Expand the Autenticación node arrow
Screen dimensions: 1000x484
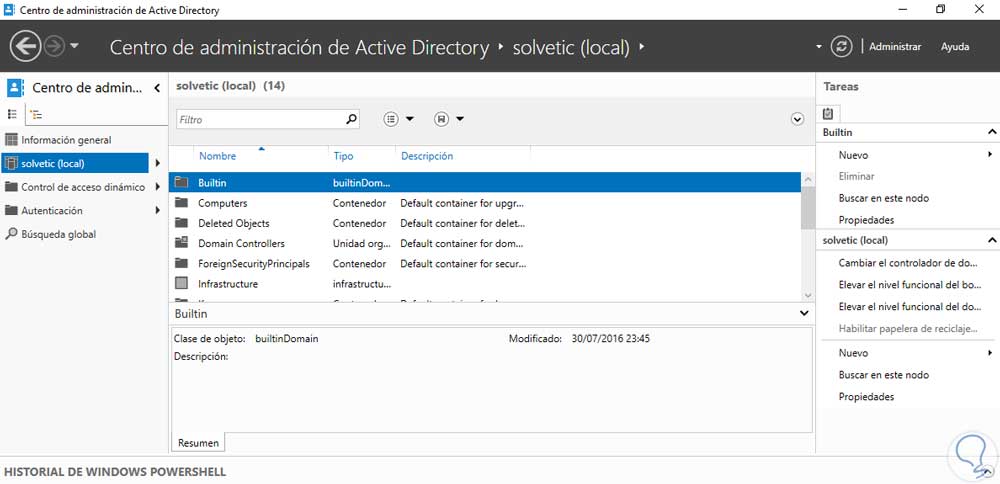pos(157,210)
